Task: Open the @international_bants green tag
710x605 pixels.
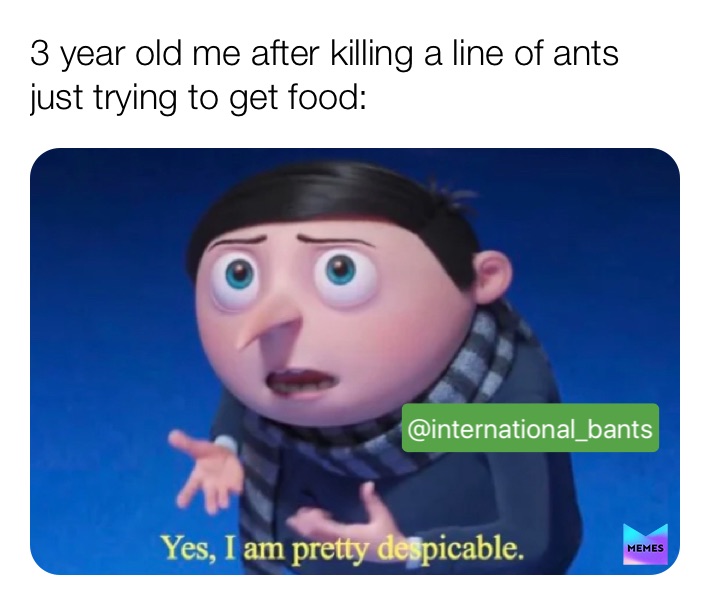Action: tap(530, 428)
